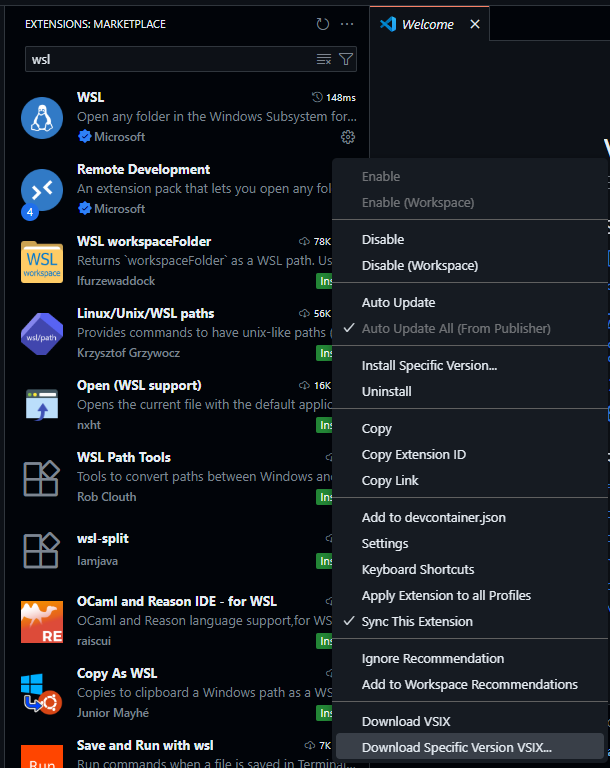The width and height of the screenshot is (610, 768).
Task: Open the Remote Development extension entry
Action: coord(169,190)
